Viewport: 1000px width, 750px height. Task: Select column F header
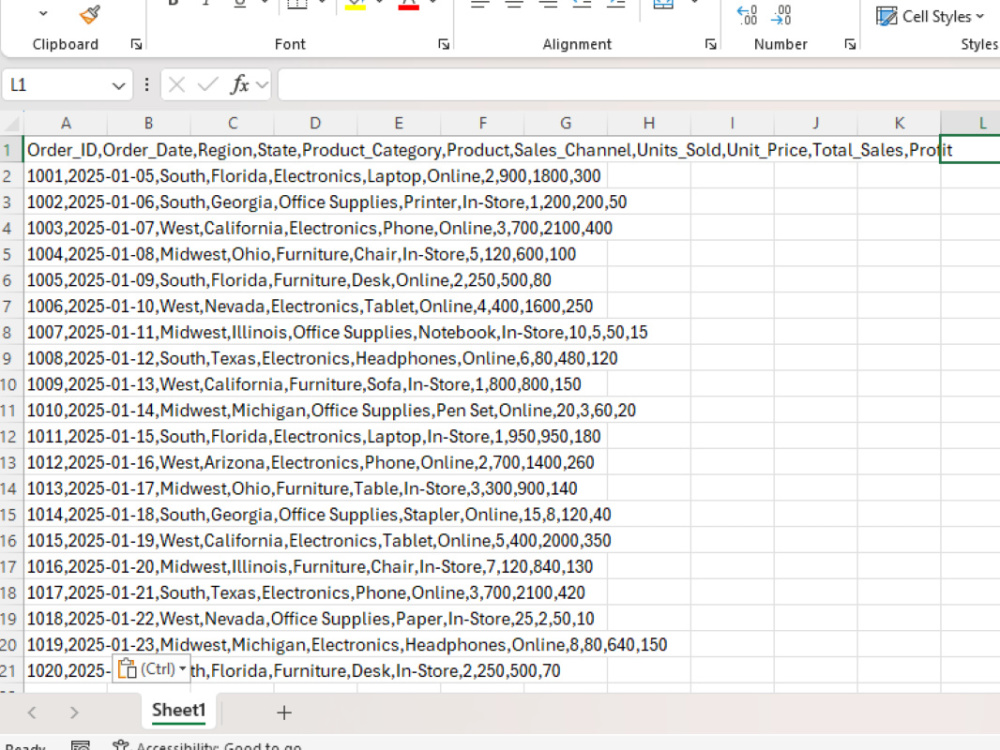click(482, 122)
